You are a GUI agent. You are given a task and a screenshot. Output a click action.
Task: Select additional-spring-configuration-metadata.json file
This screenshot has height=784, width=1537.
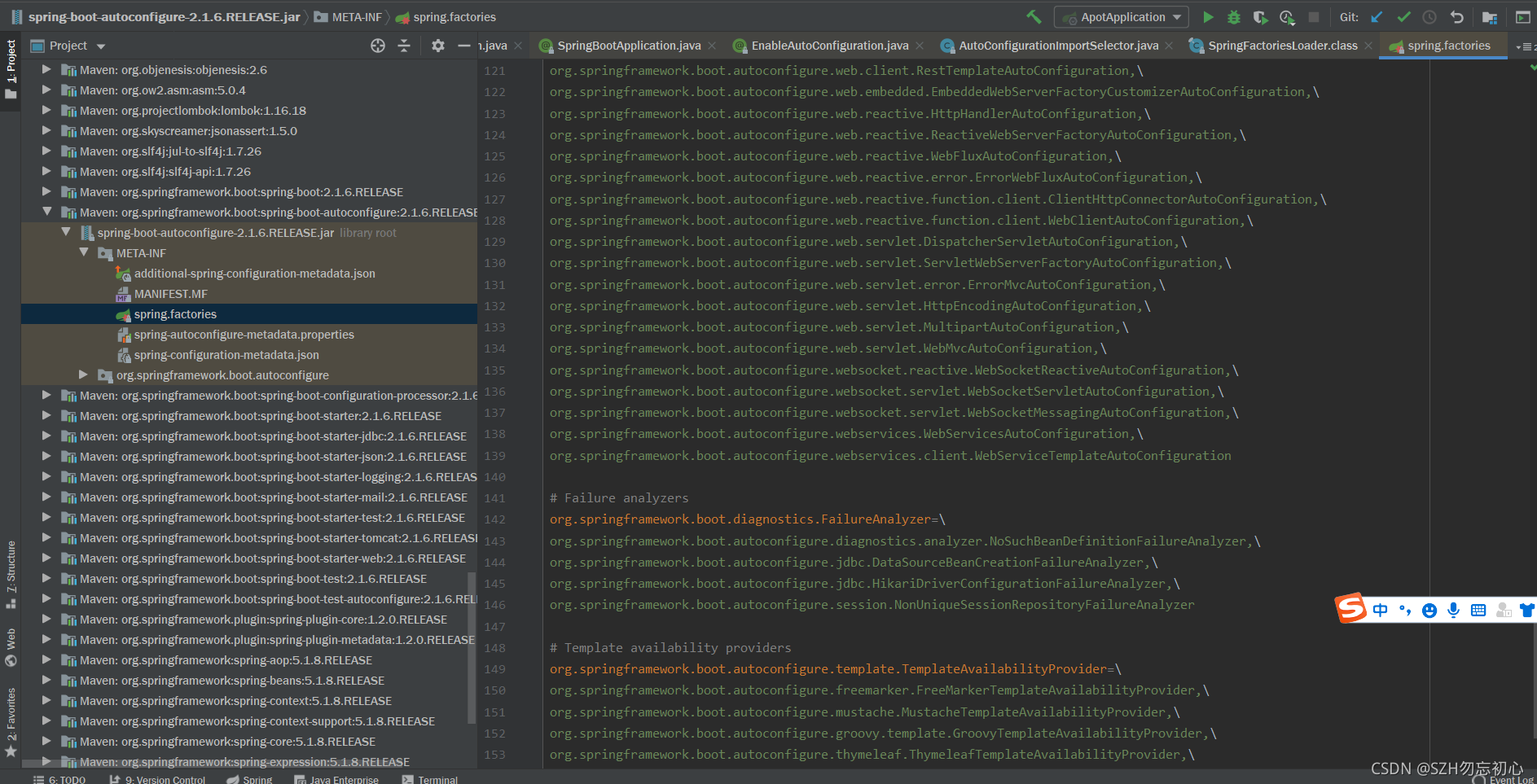tap(255, 273)
